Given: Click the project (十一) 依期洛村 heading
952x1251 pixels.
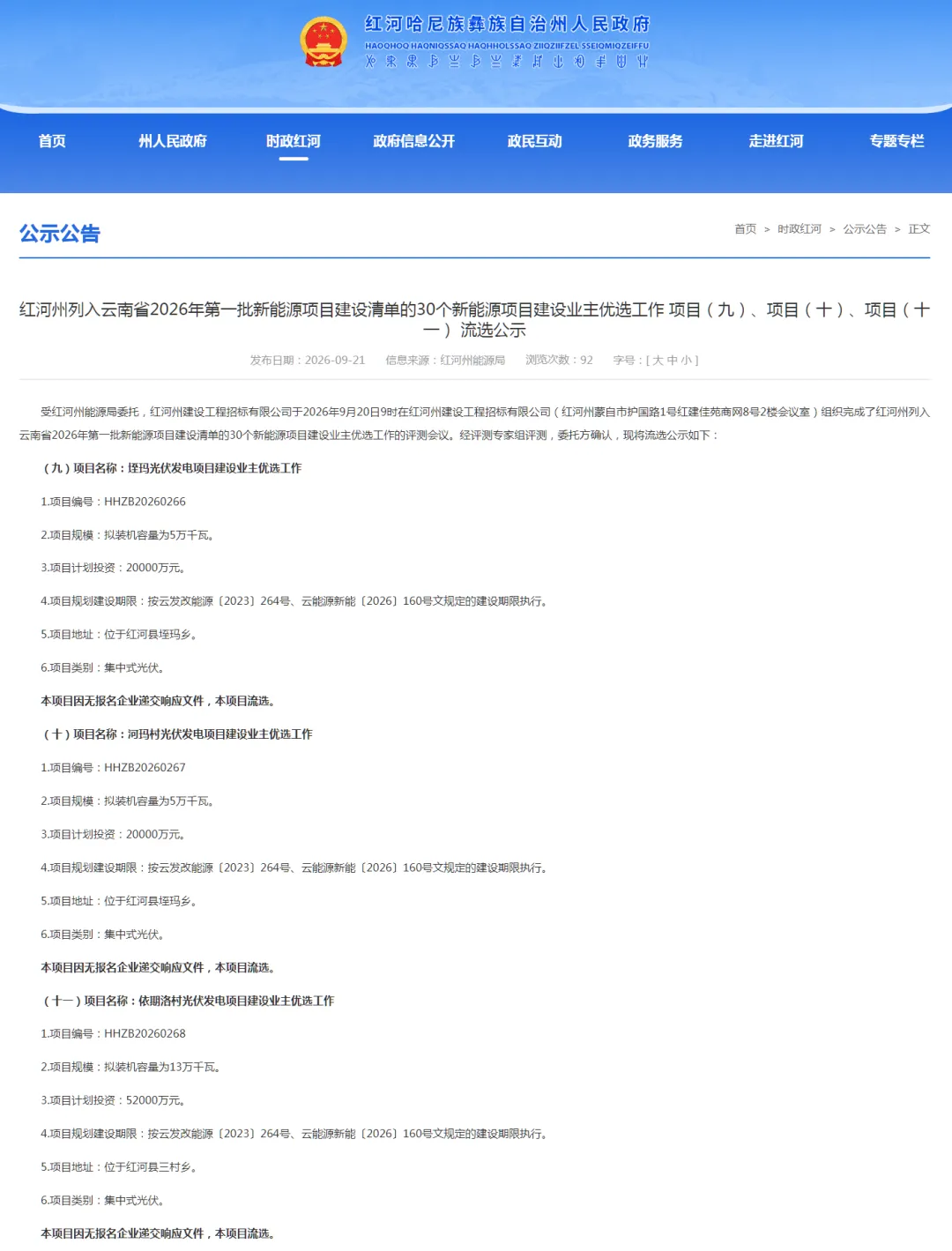Looking at the screenshot, I should click(x=188, y=1001).
